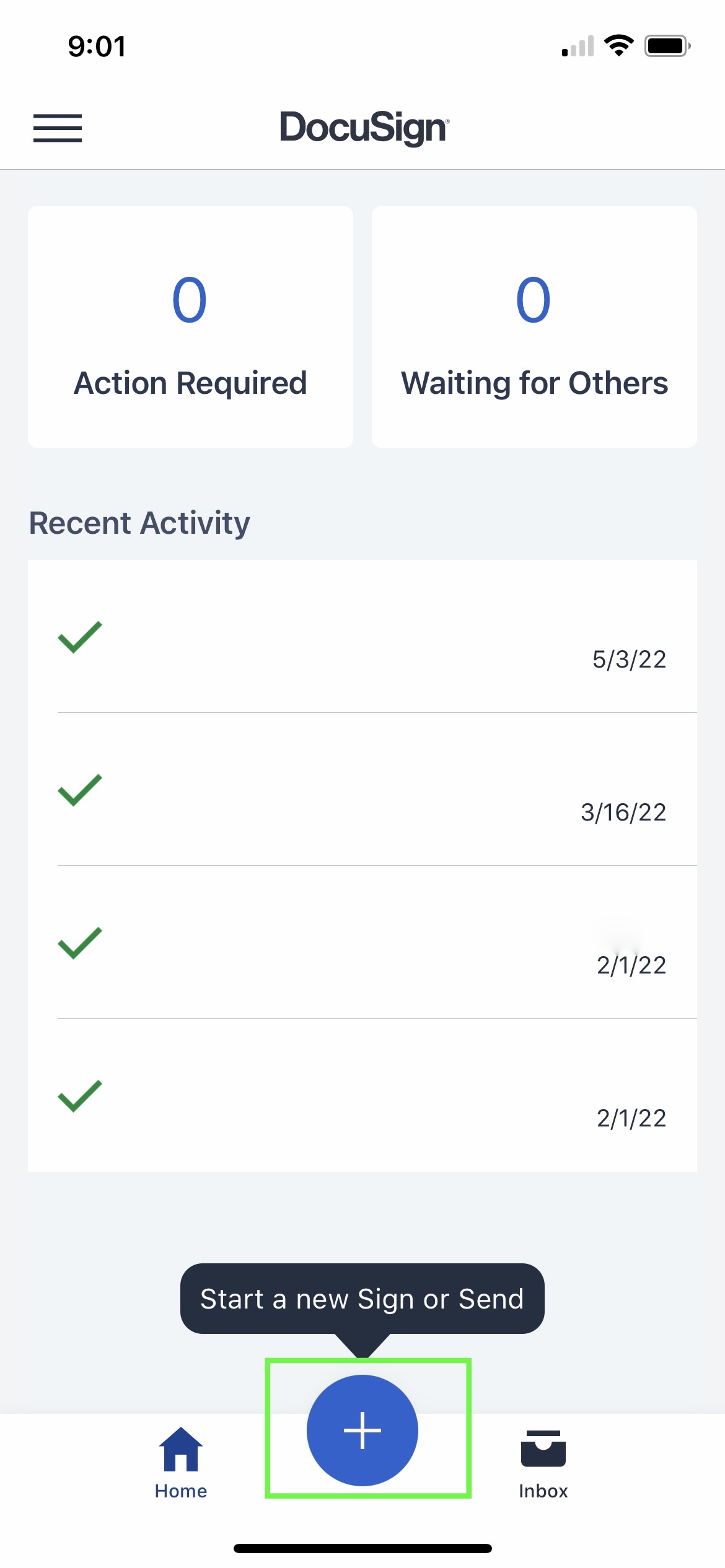Tap the Wi-Fi indicator in the status bar

[x=617, y=45]
